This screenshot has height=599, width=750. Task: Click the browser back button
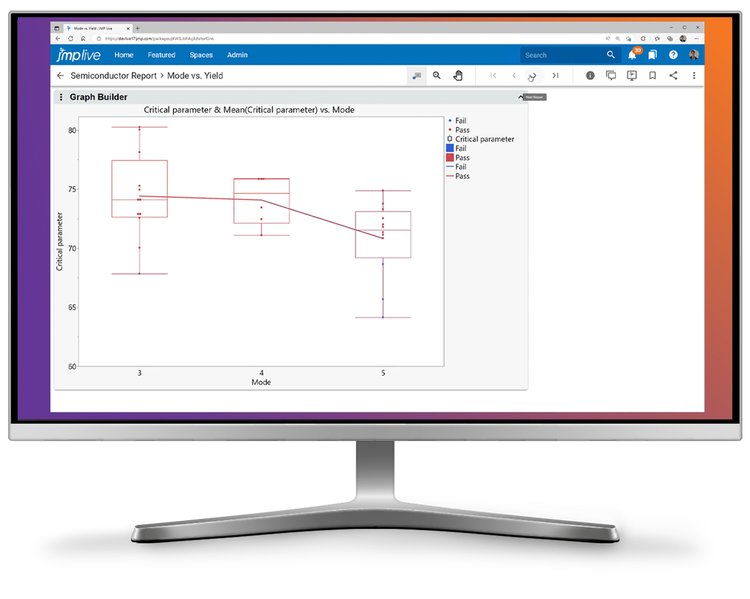click(x=58, y=38)
